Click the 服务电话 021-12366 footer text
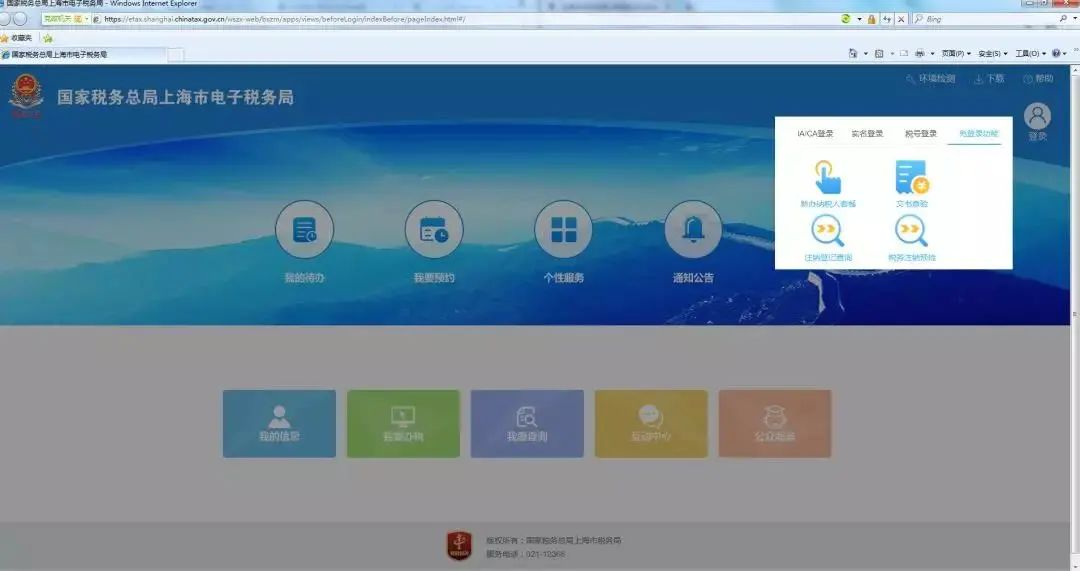The image size is (1080, 571). coord(526,554)
